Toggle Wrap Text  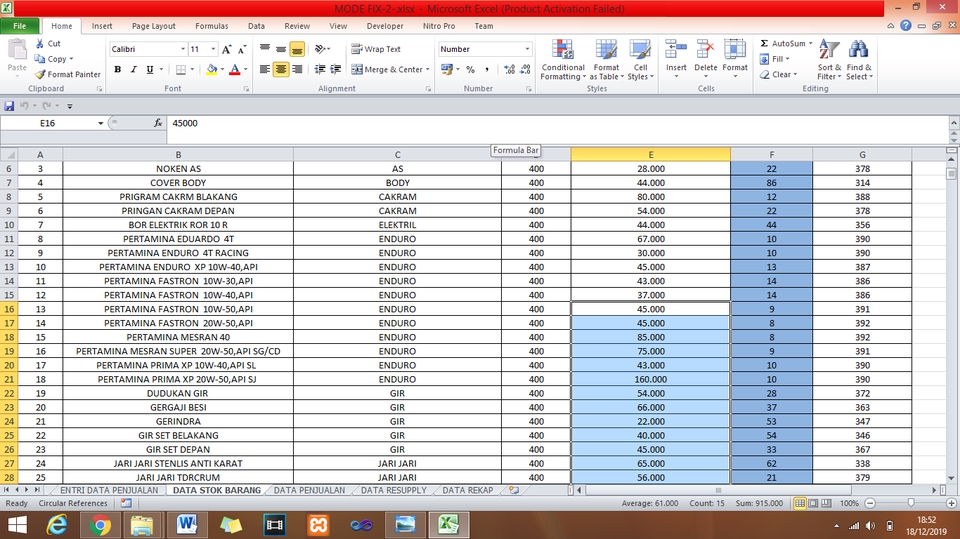pos(376,49)
